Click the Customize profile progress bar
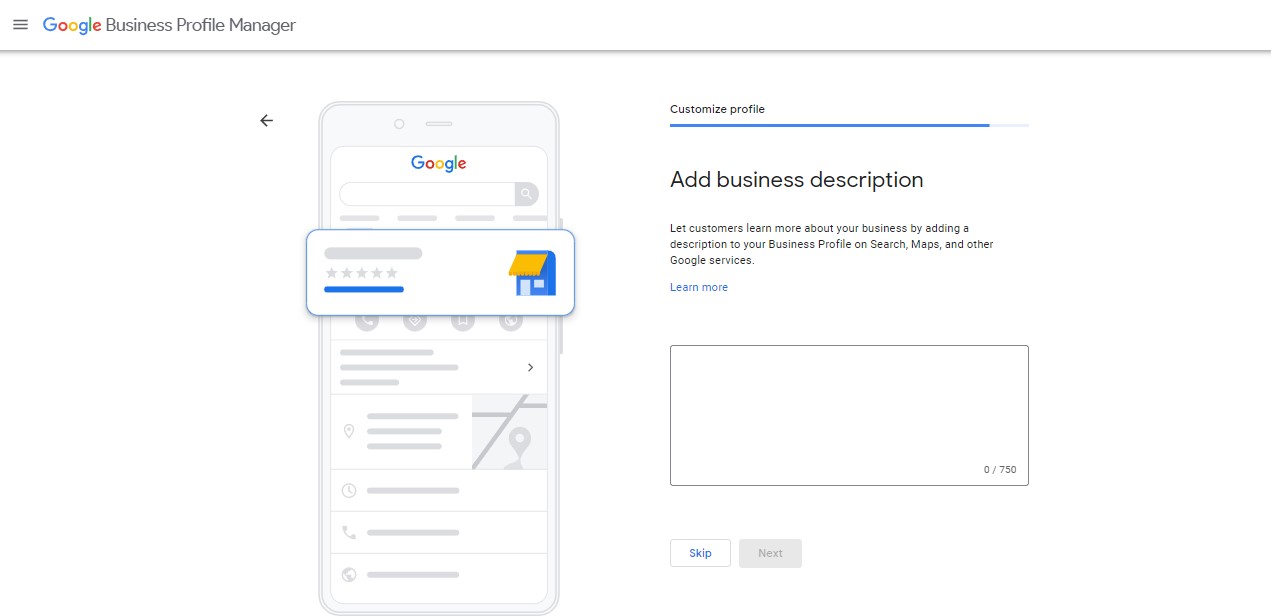This screenshot has height=616, width=1271. click(x=849, y=125)
